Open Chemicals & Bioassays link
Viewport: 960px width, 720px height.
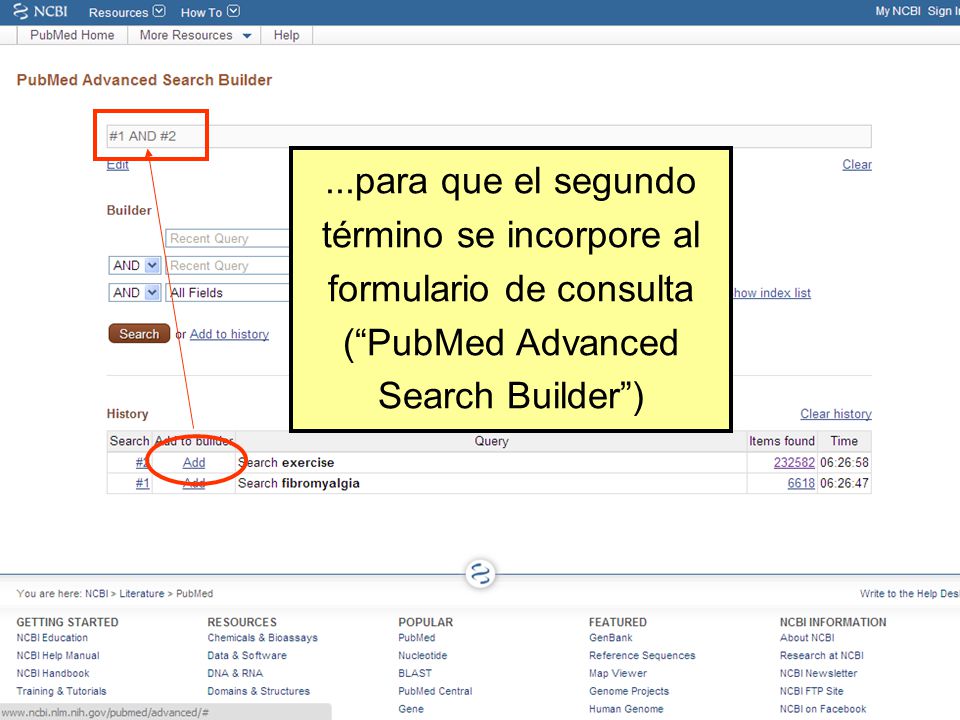pyautogui.click(x=262, y=637)
